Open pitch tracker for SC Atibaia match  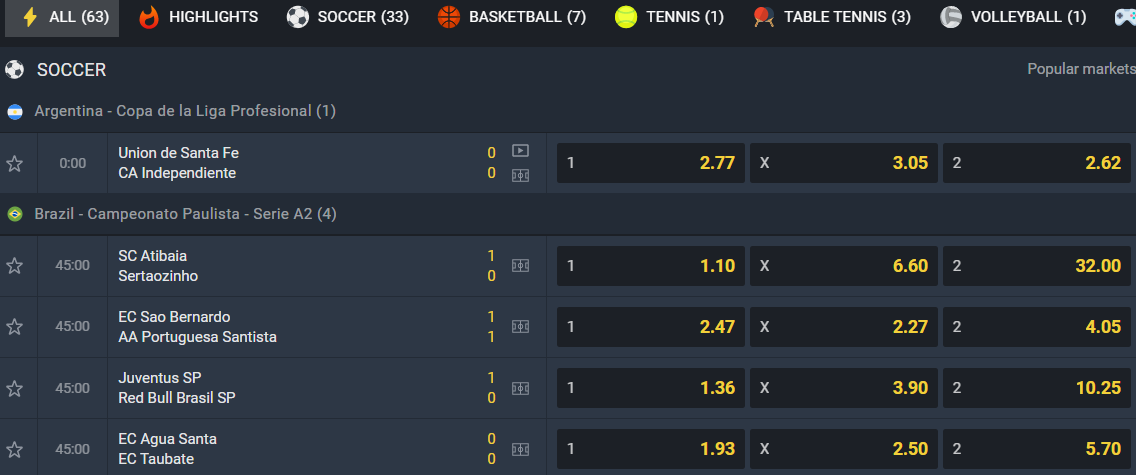point(520,266)
